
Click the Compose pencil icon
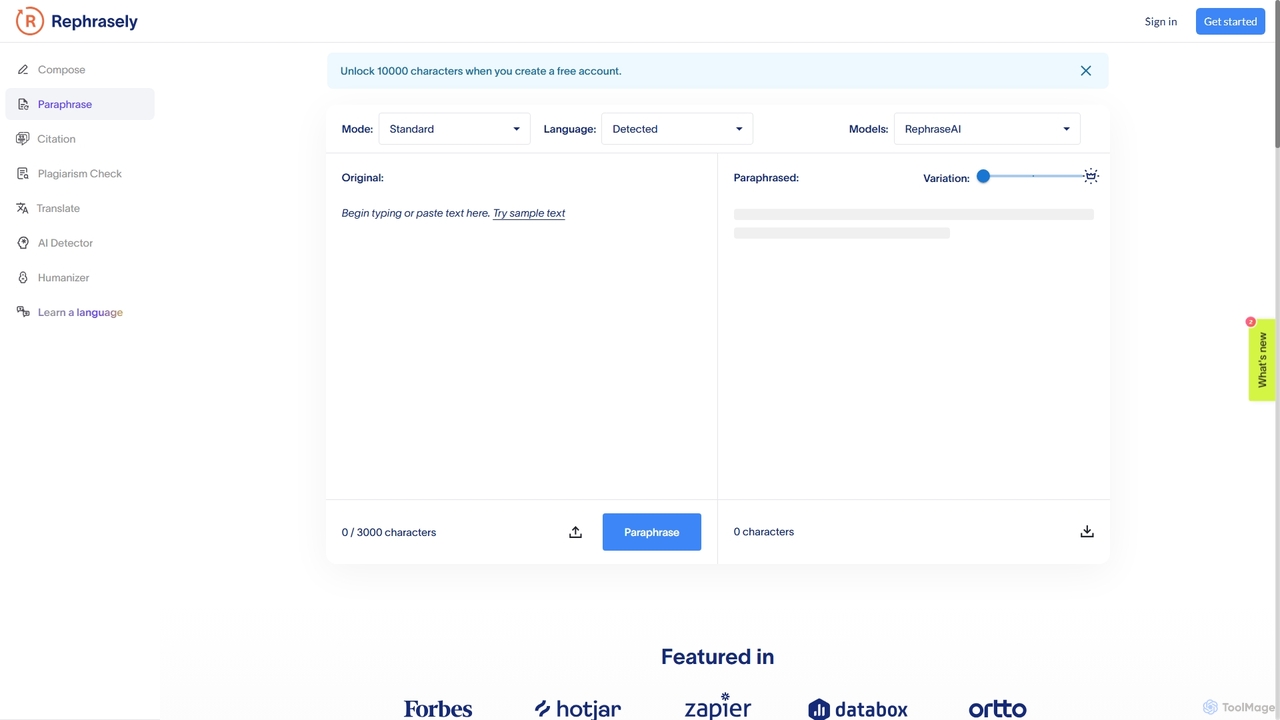click(23, 70)
